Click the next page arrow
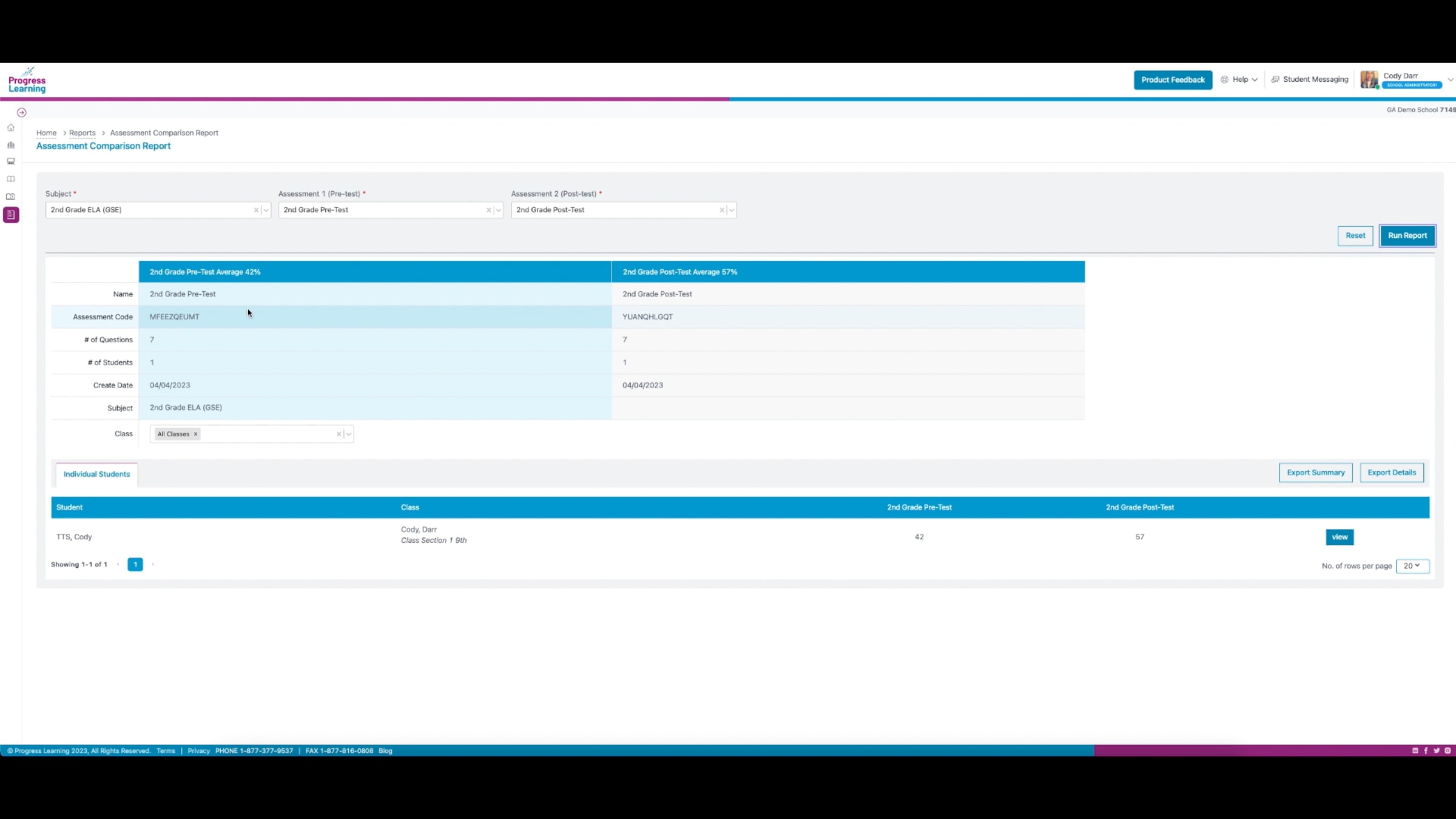Screen dimensions: 1456x819 click(153, 565)
